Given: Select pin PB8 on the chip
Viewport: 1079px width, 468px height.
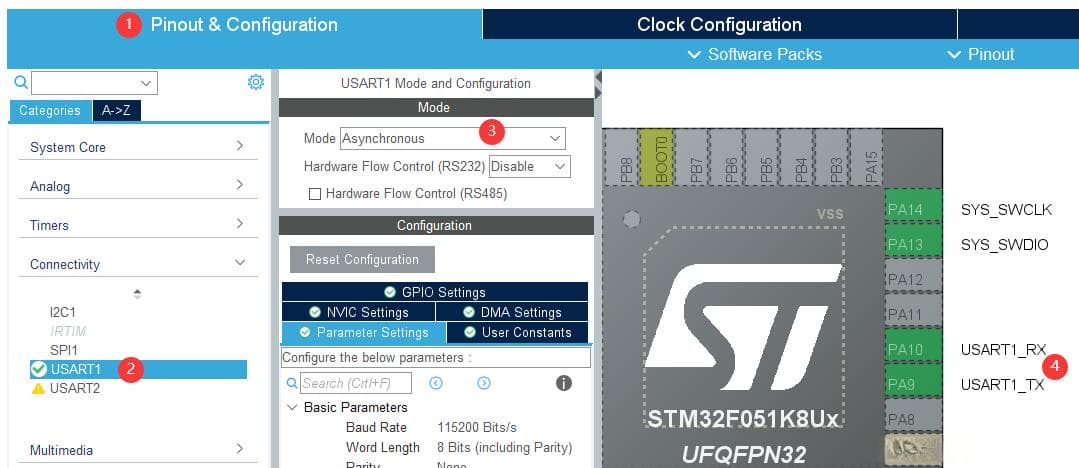Looking at the screenshot, I should (621, 157).
